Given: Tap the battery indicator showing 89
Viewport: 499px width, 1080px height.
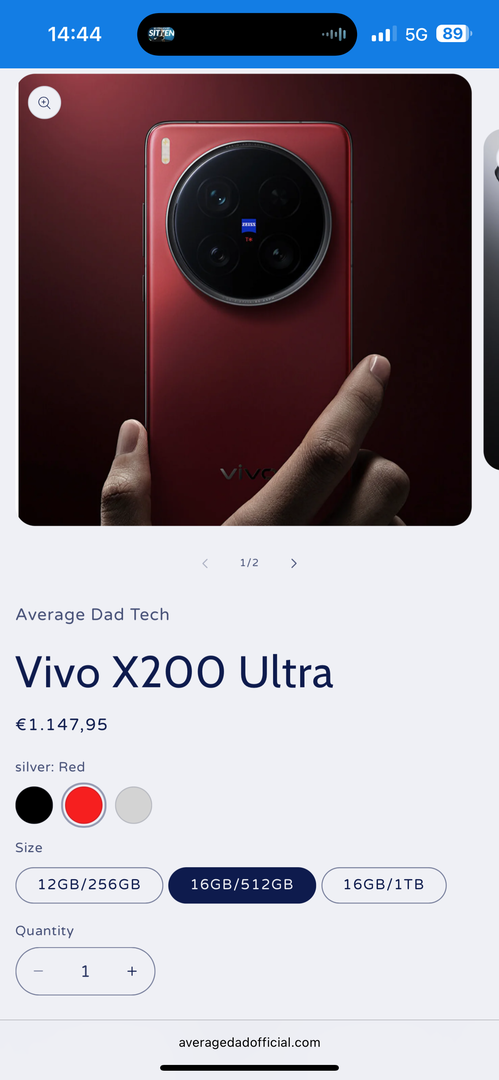Looking at the screenshot, I should 454,34.
